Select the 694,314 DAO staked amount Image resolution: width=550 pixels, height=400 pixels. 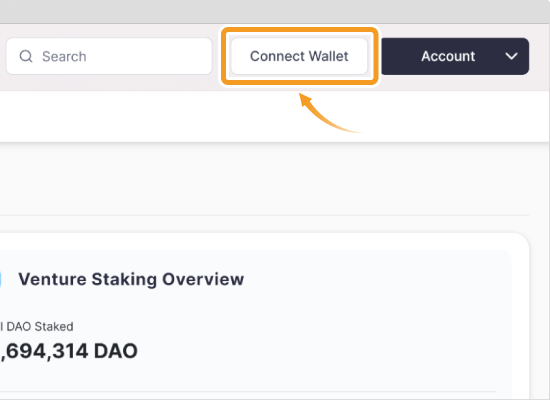69,351
